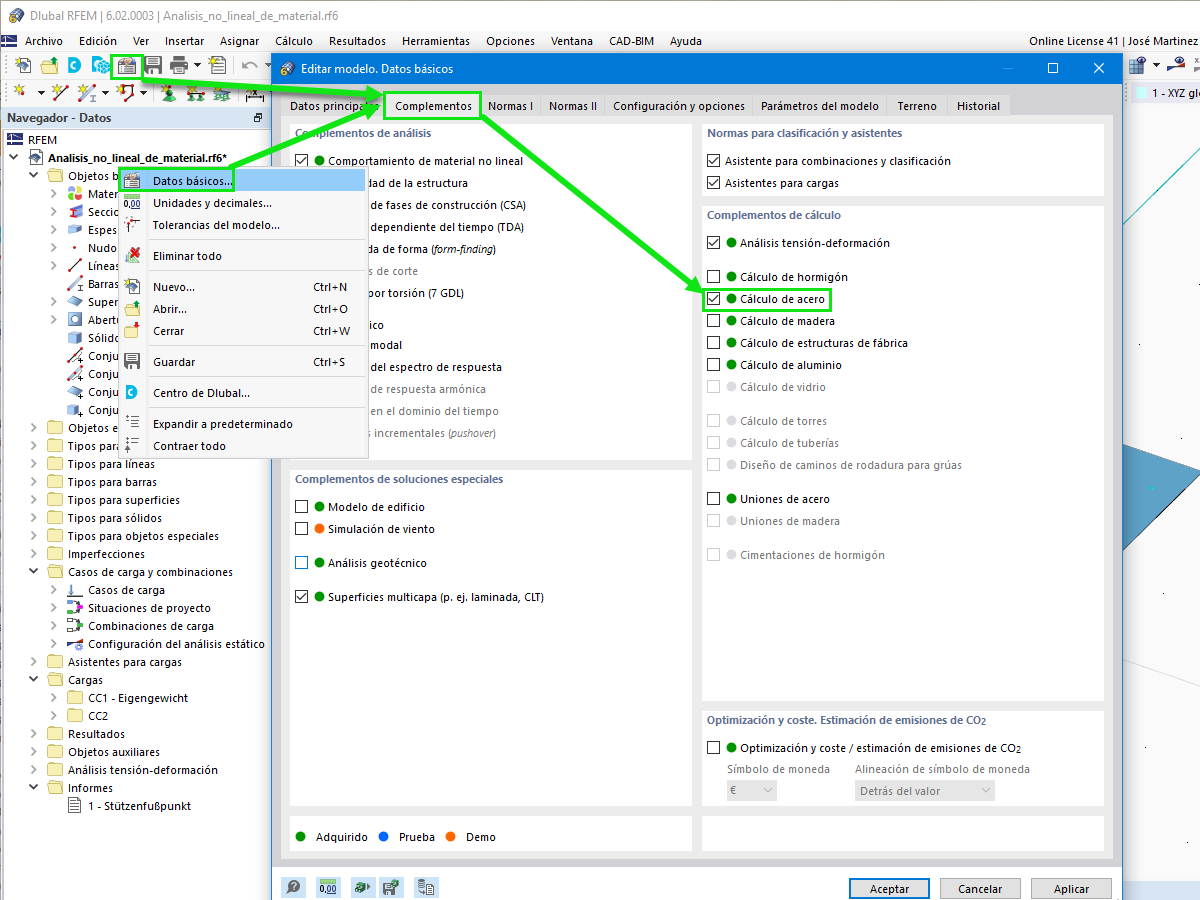This screenshot has height=900, width=1200.
Task: Click the units 0.00 icon at dialog bottom
Action: click(x=327, y=887)
